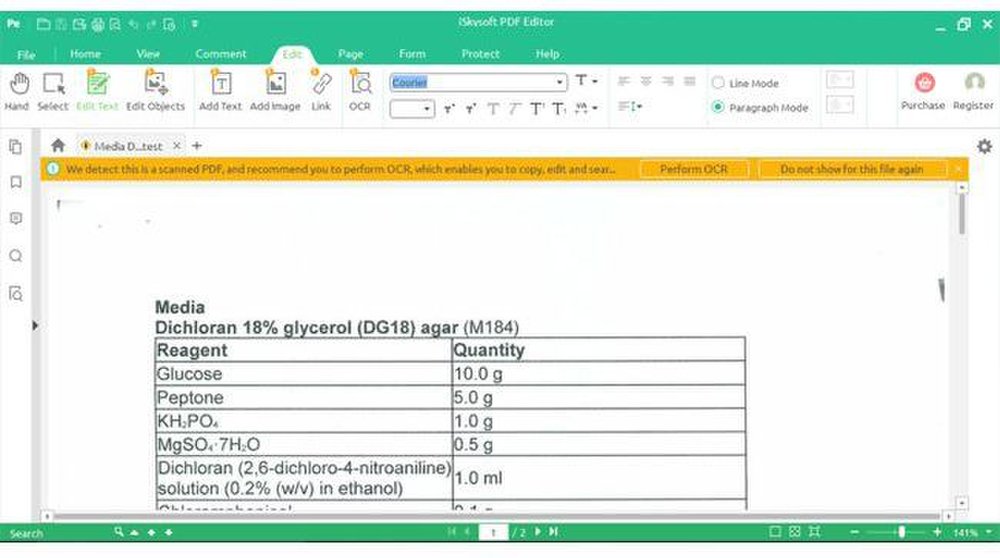Click the Add Image tool
The image size is (1000, 558).
point(276,91)
